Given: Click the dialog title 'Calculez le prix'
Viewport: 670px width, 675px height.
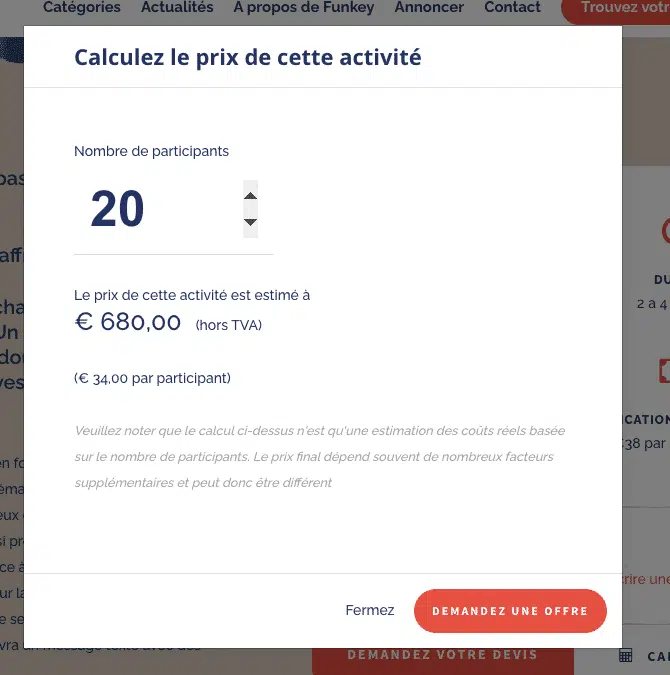Looking at the screenshot, I should pyautogui.click(x=248, y=57).
